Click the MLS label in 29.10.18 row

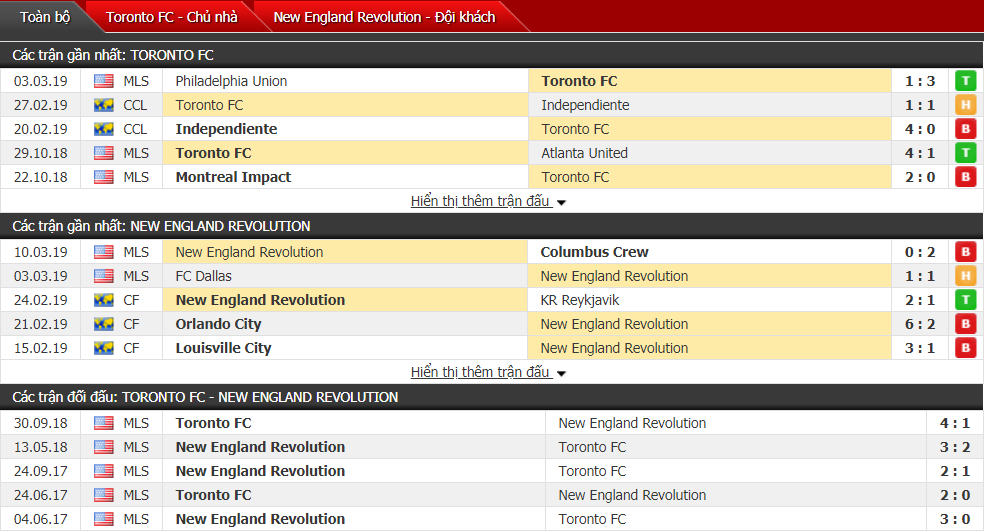(x=136, y=153)
